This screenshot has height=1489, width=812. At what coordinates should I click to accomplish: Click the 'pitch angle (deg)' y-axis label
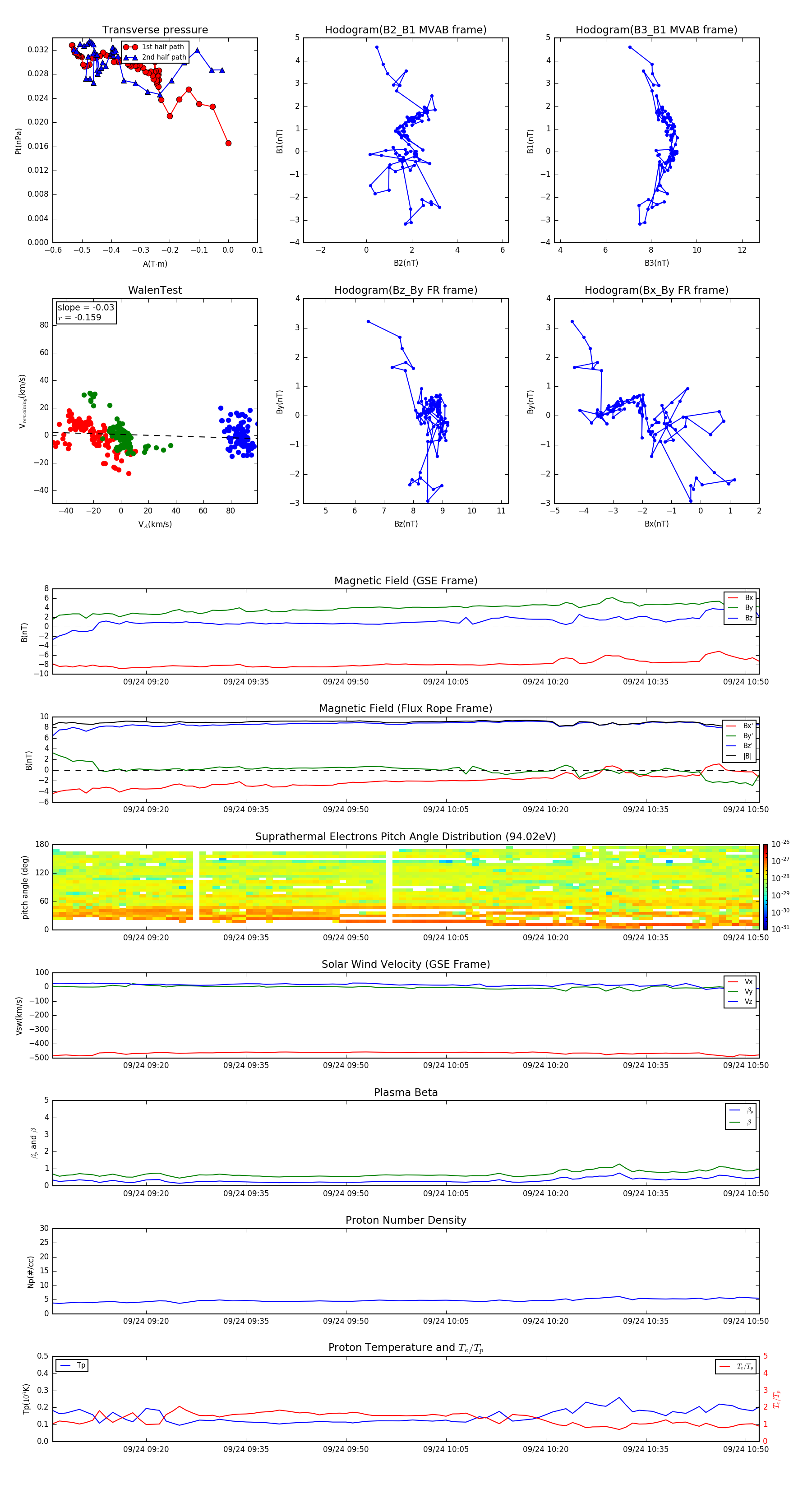click(x=25, y=887)
